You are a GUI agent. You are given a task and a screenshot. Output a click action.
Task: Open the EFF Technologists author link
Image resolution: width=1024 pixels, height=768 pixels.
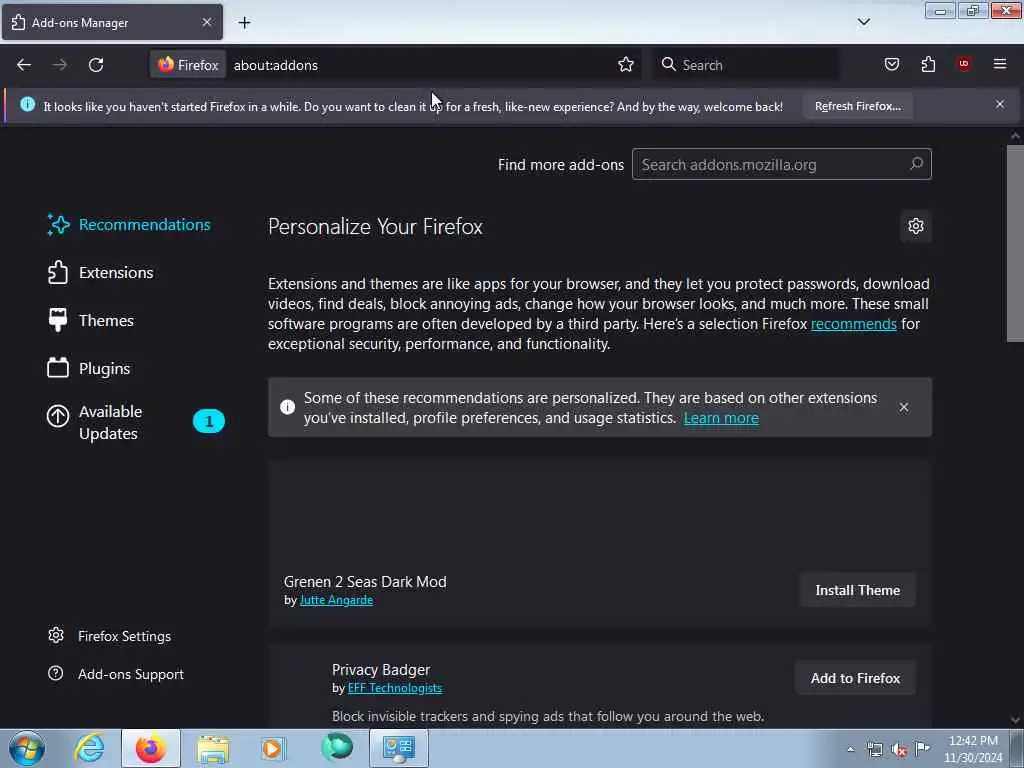pos(395,688)
